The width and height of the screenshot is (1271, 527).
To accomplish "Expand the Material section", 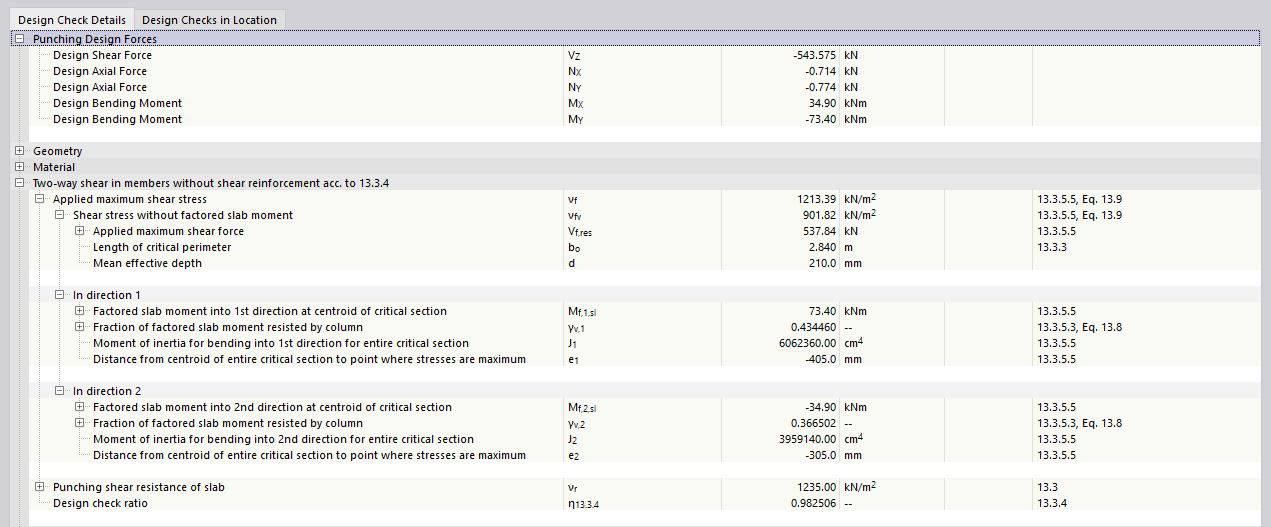I will pyautogui.click(x=19, y=167).
